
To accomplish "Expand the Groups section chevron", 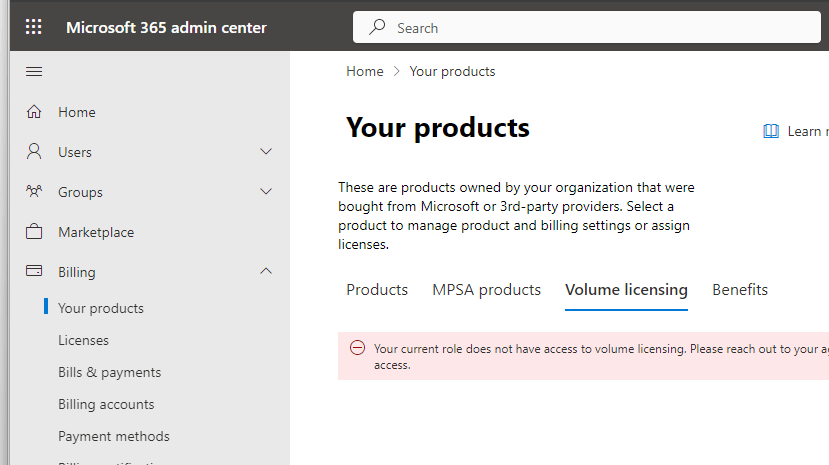I will click(x=266, y=191).
